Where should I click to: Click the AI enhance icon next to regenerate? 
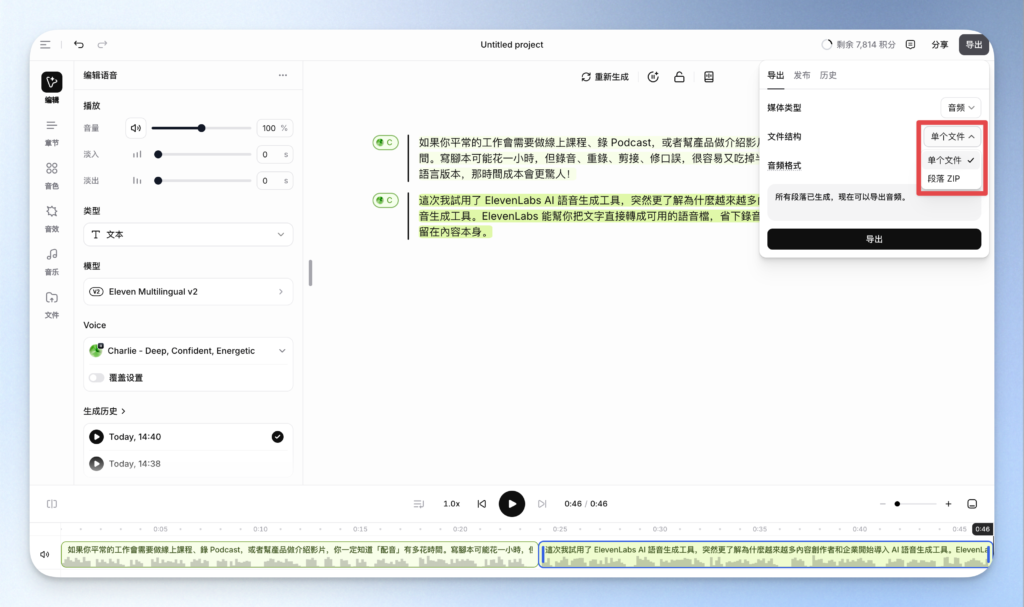[653, 77]
